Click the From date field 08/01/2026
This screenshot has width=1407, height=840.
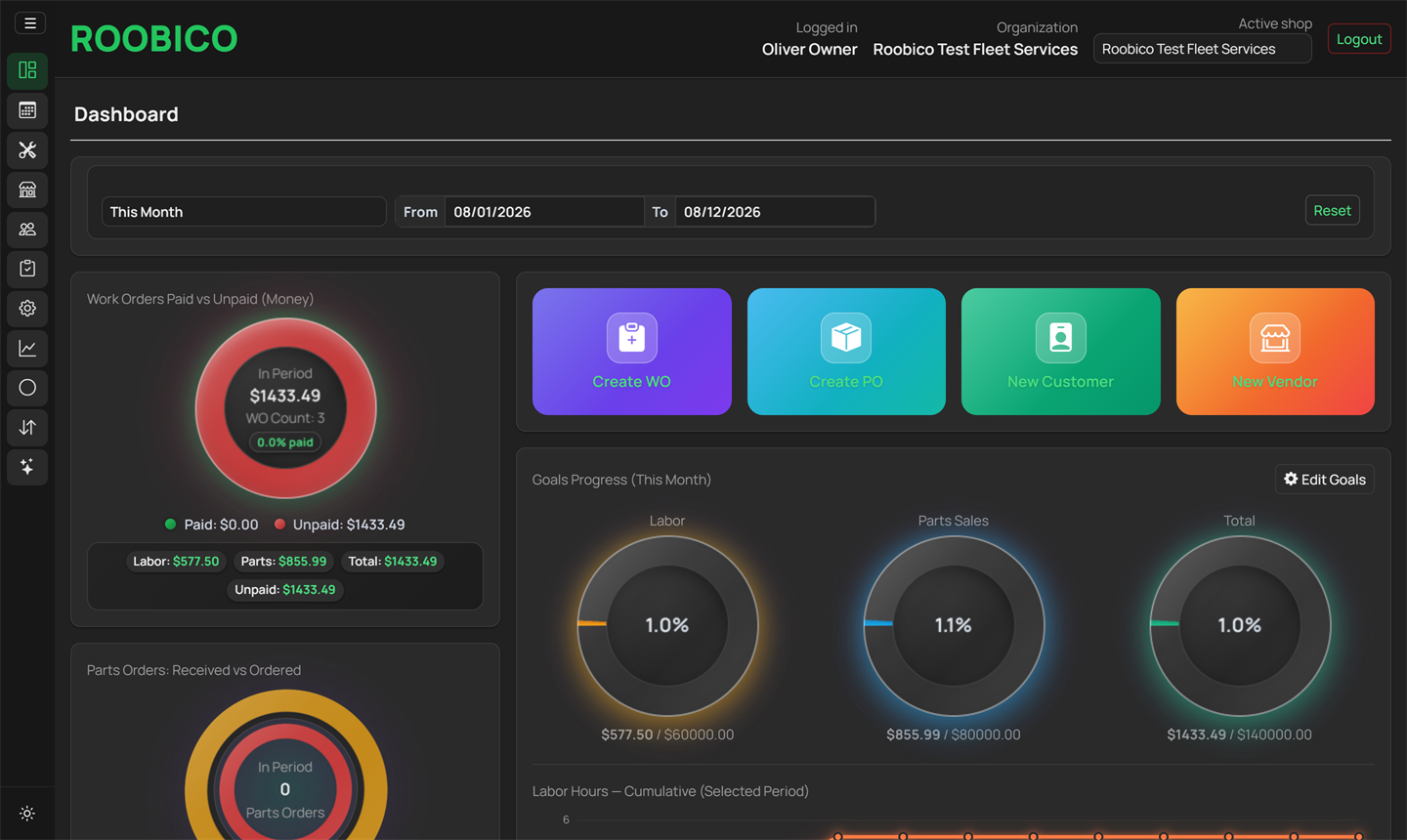pos(544,212)
